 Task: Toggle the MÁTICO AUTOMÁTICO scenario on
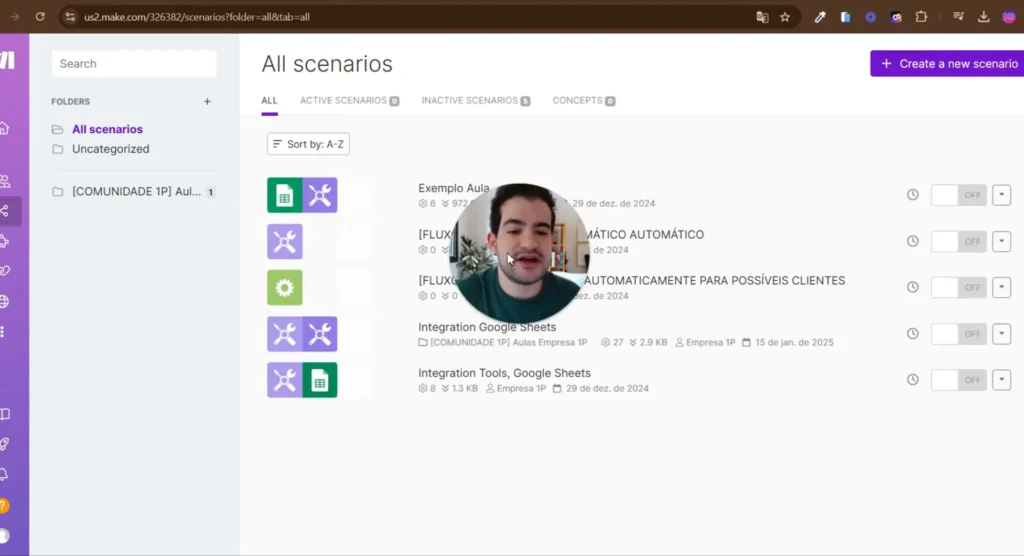(x=959, y=241)
